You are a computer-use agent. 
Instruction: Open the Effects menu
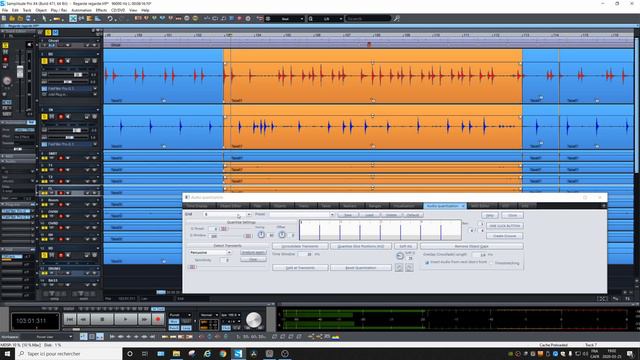pyautogui.click(x=101, y=10)
